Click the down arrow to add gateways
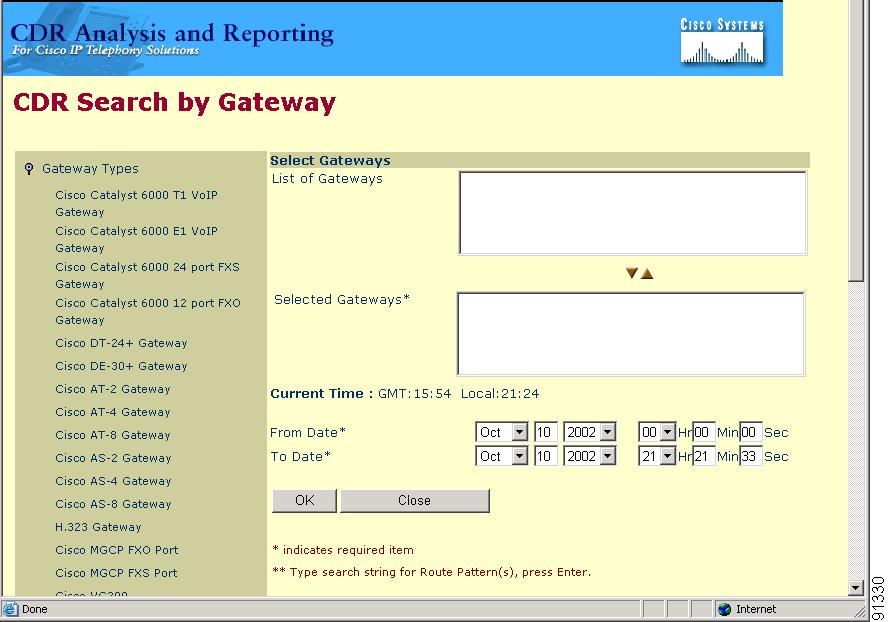Viewport: 889px width, 622px height. [x=632, y=273]
